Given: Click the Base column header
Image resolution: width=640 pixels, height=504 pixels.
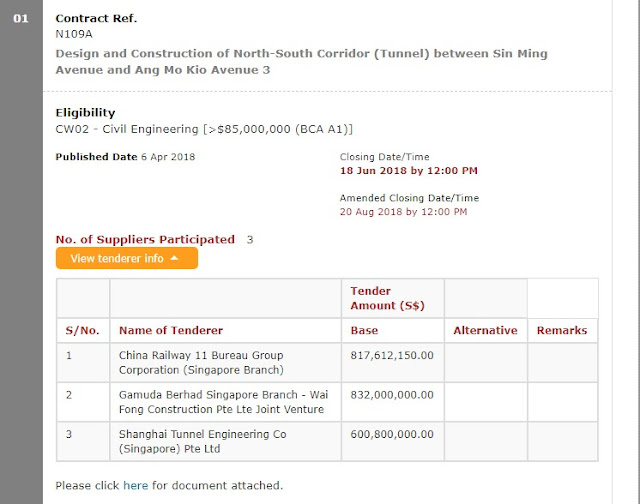Looking at the screenshot, I should 364,330.
